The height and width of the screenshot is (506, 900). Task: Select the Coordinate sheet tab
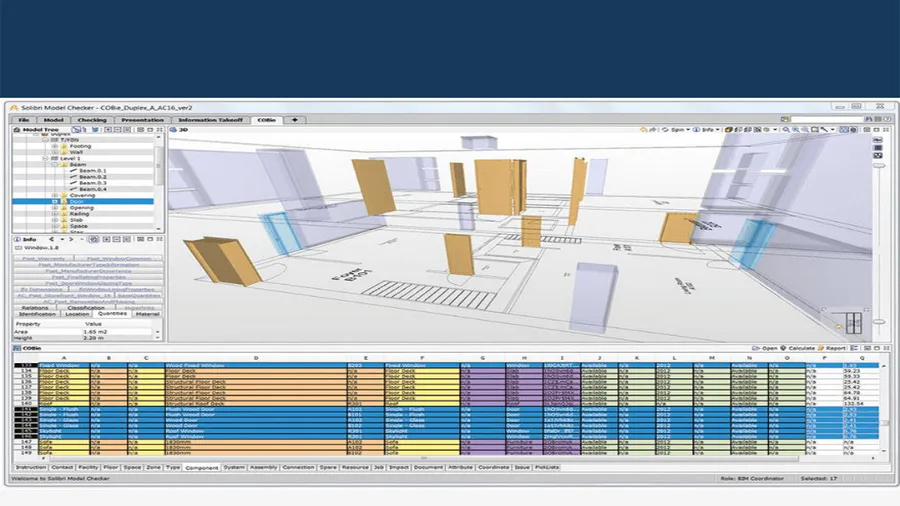coord(494,468)
